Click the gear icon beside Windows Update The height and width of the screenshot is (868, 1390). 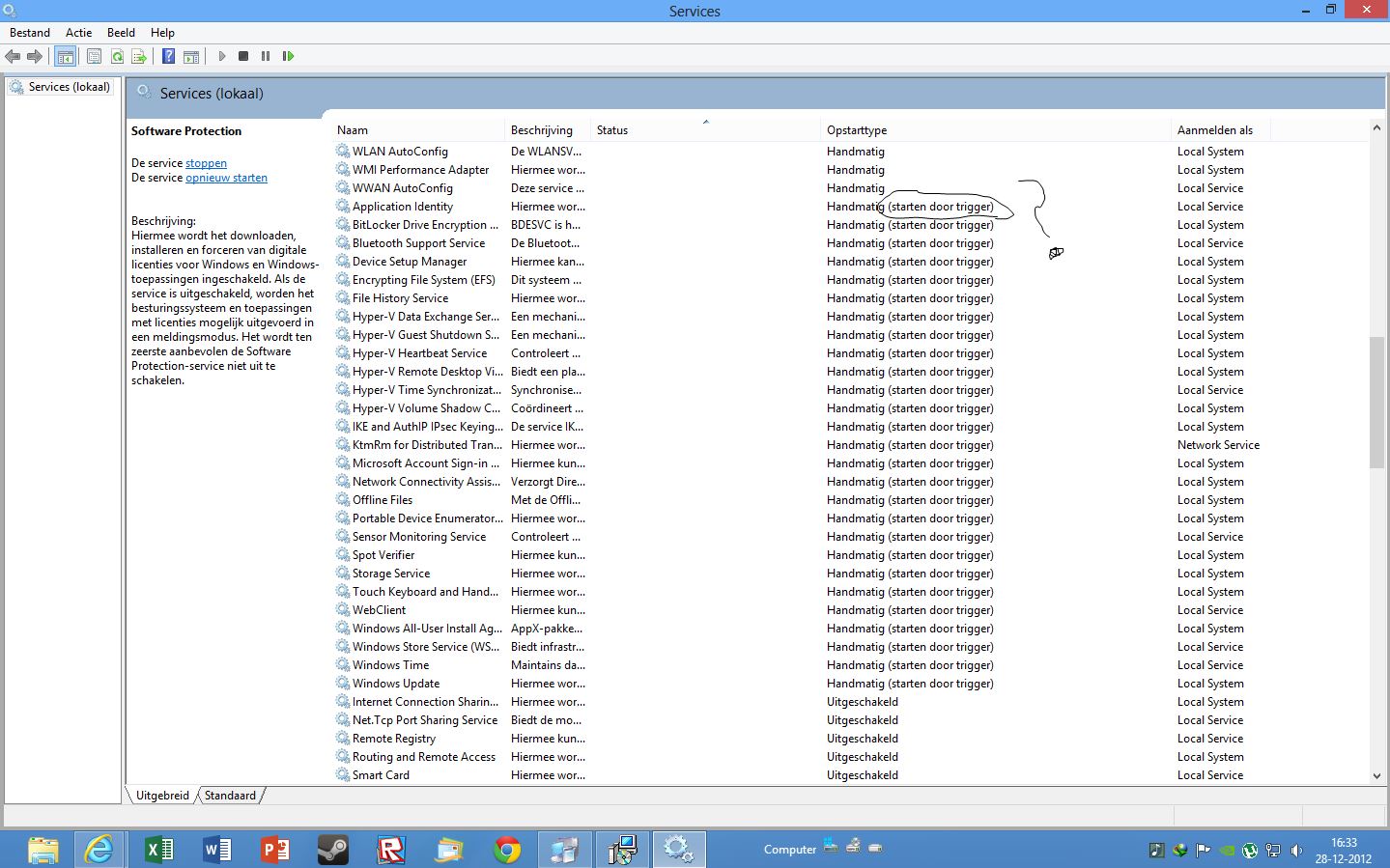click(x=343, y=684)
